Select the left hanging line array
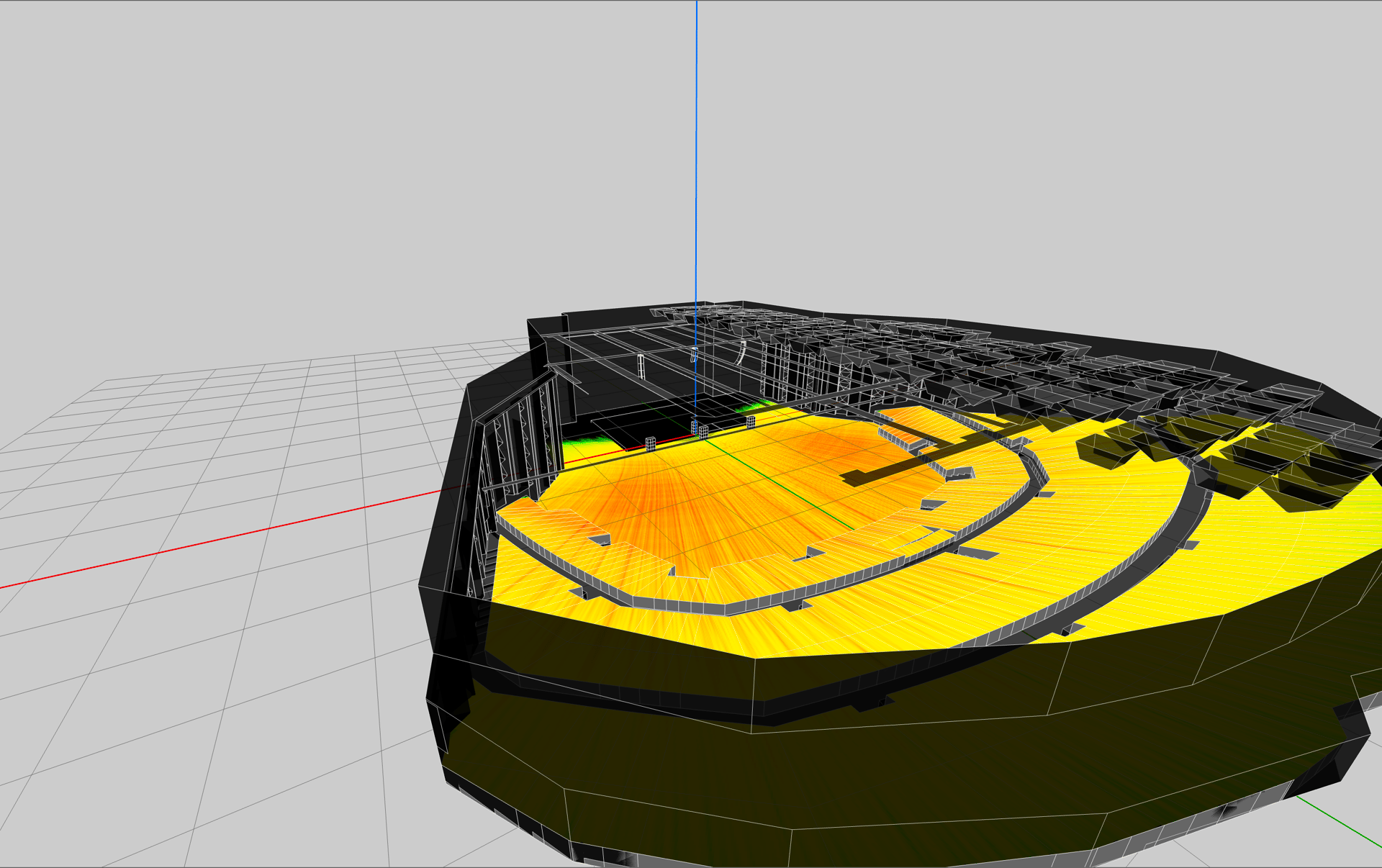 click(641, 366)
